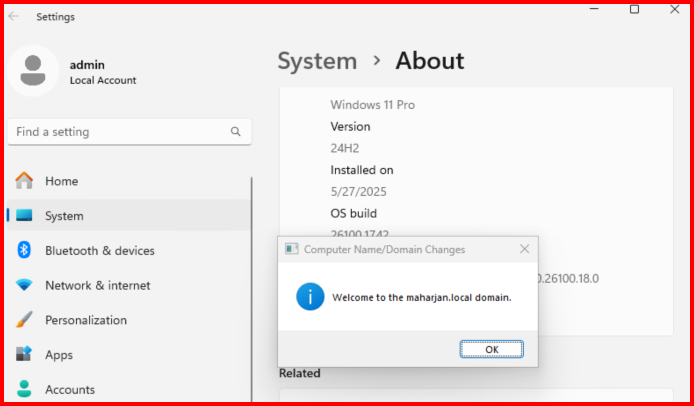Click the breadcrumb chevron after System
The height and width of the screenshot is (406, 694).
click(377, 61)
